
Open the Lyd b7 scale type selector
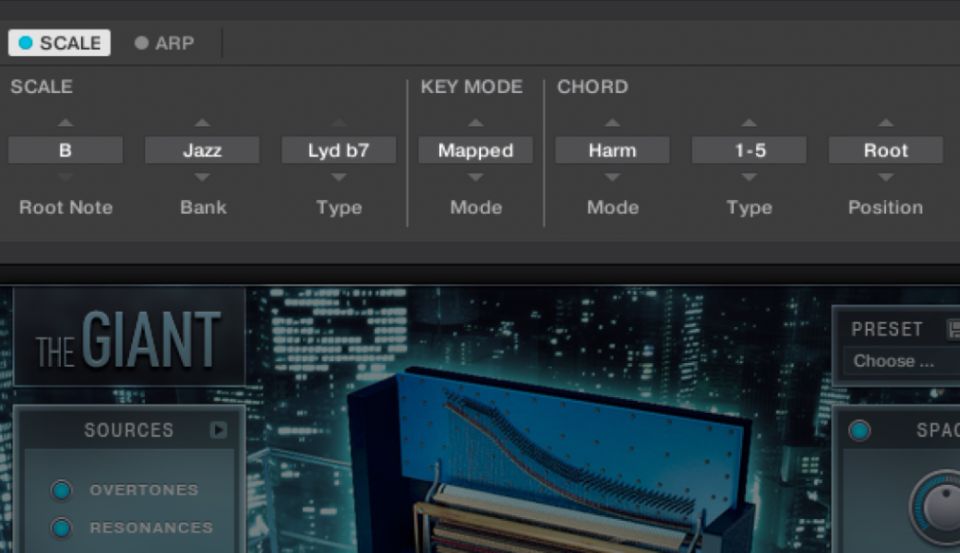point(339,150)
